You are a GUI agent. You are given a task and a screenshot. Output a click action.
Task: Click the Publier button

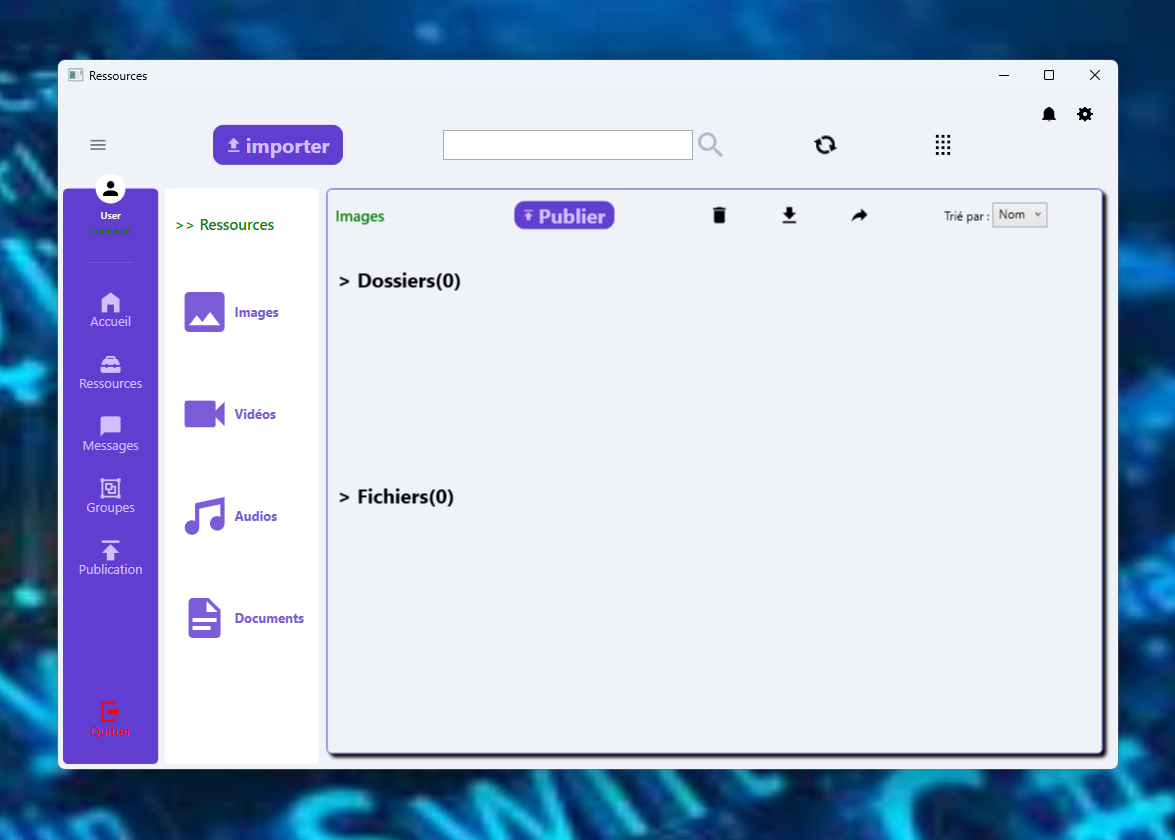564,214
